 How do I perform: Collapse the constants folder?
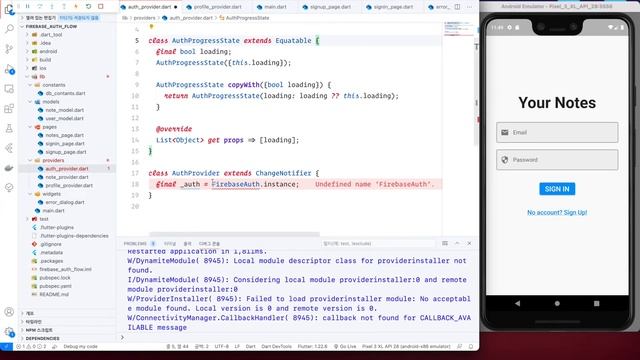pyautogui.click(x=53, y=85)
